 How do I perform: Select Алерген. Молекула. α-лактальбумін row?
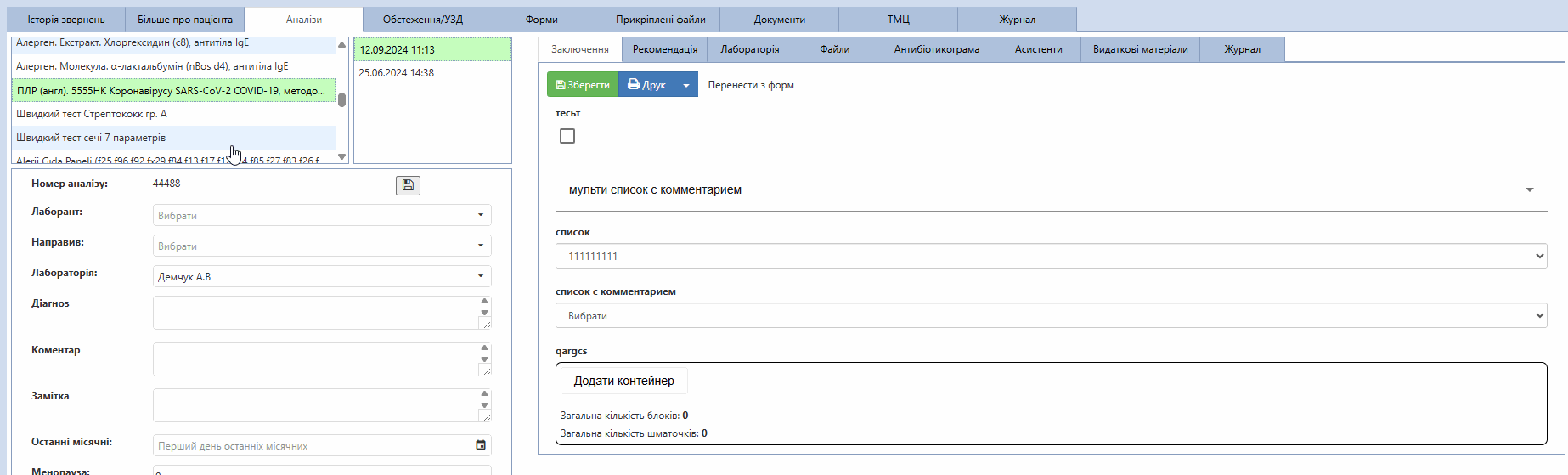pyautogui.click(x=173, y=66)
